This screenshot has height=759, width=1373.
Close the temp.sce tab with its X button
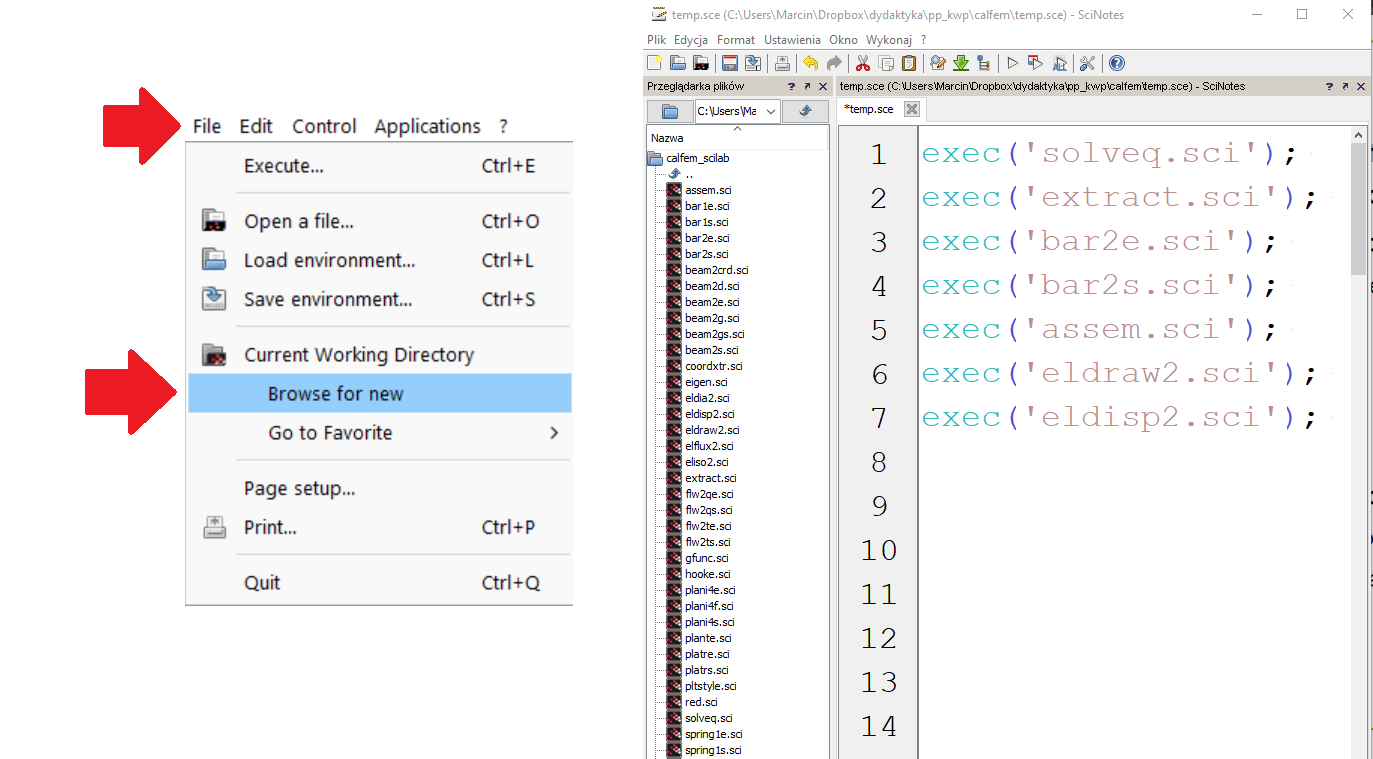coord(911,109)
